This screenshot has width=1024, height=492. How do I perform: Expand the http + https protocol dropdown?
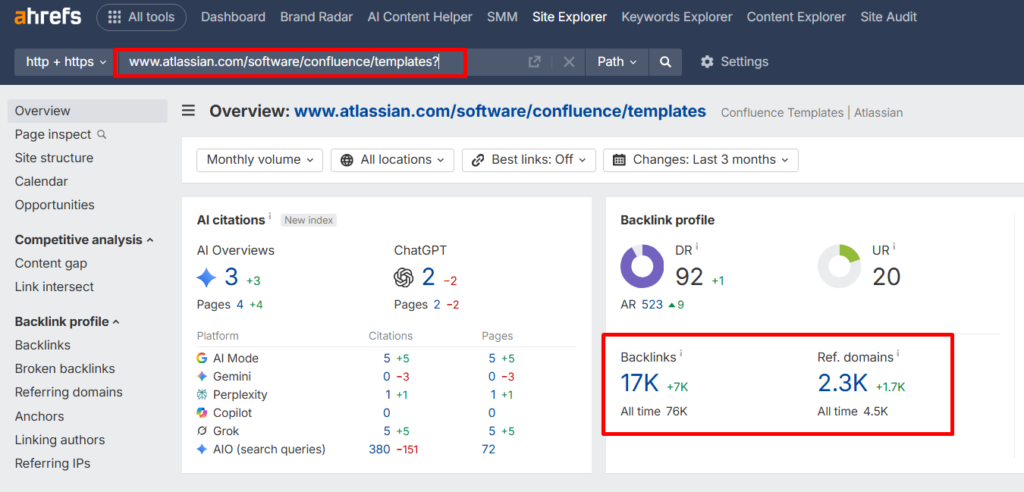pyautogui.click(x=65, y=62)
